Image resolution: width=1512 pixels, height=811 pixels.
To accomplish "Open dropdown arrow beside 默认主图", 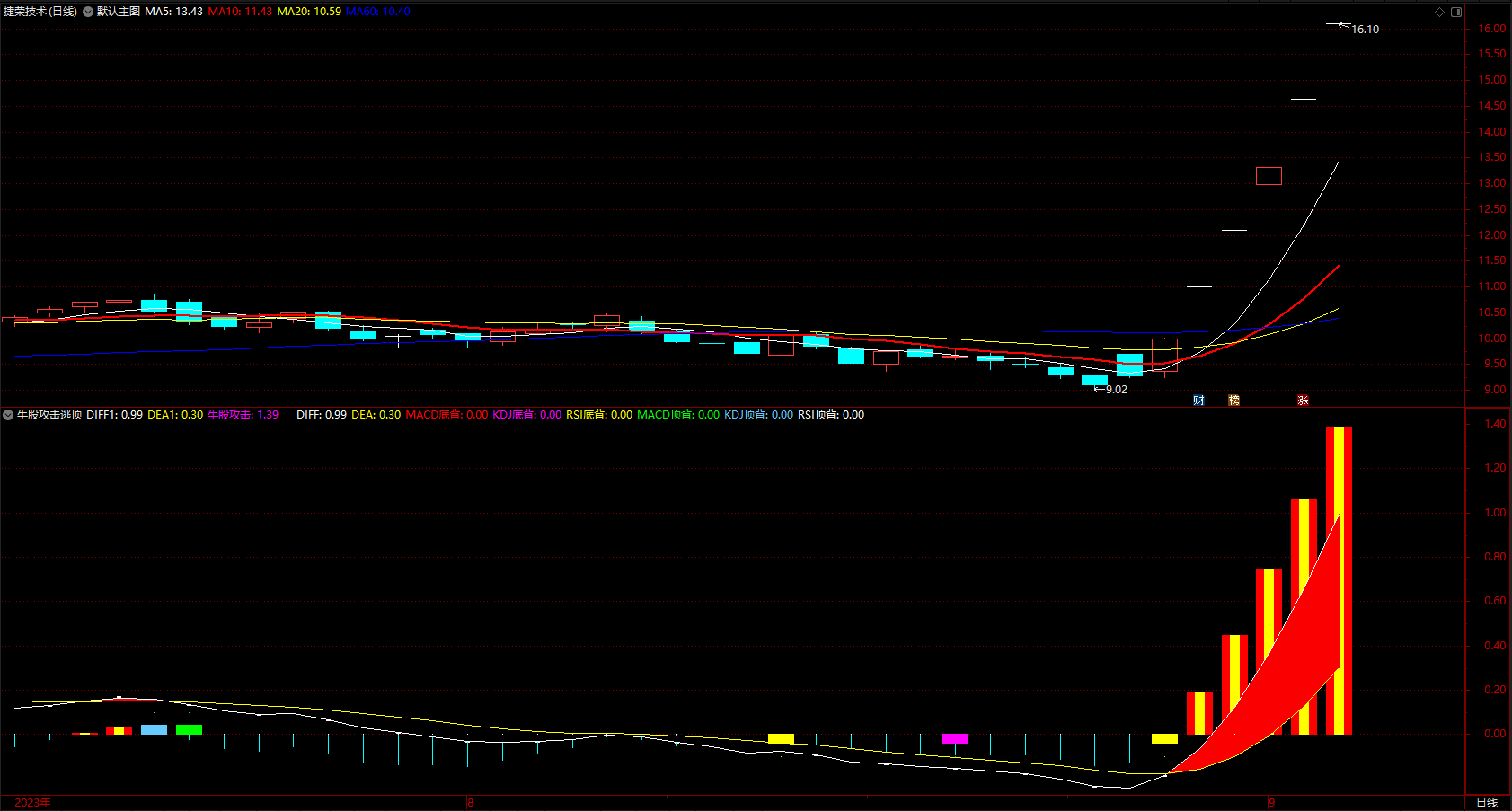I will pos(88,12).
